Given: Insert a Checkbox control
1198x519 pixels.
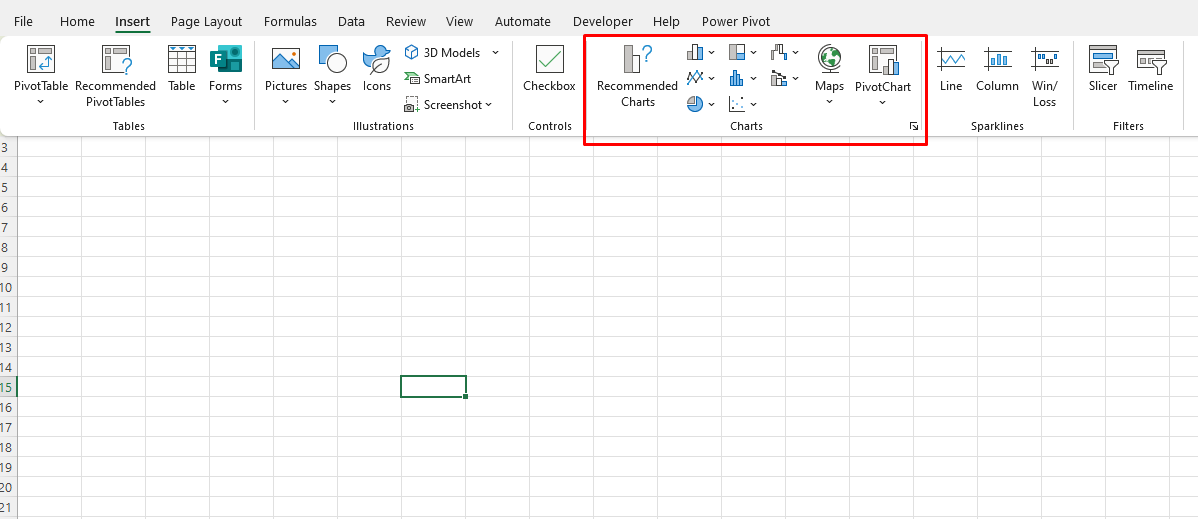Looking at the screenshot, I should (x=549, y=69).
